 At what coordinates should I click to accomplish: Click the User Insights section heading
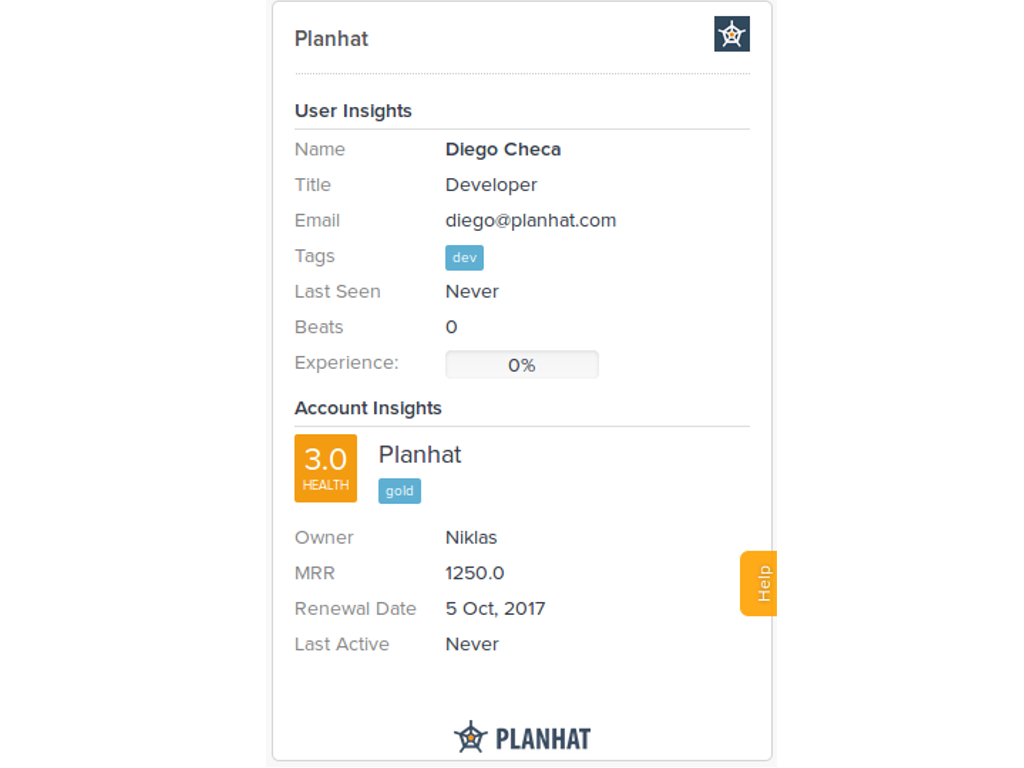click(x=353, y=111)
